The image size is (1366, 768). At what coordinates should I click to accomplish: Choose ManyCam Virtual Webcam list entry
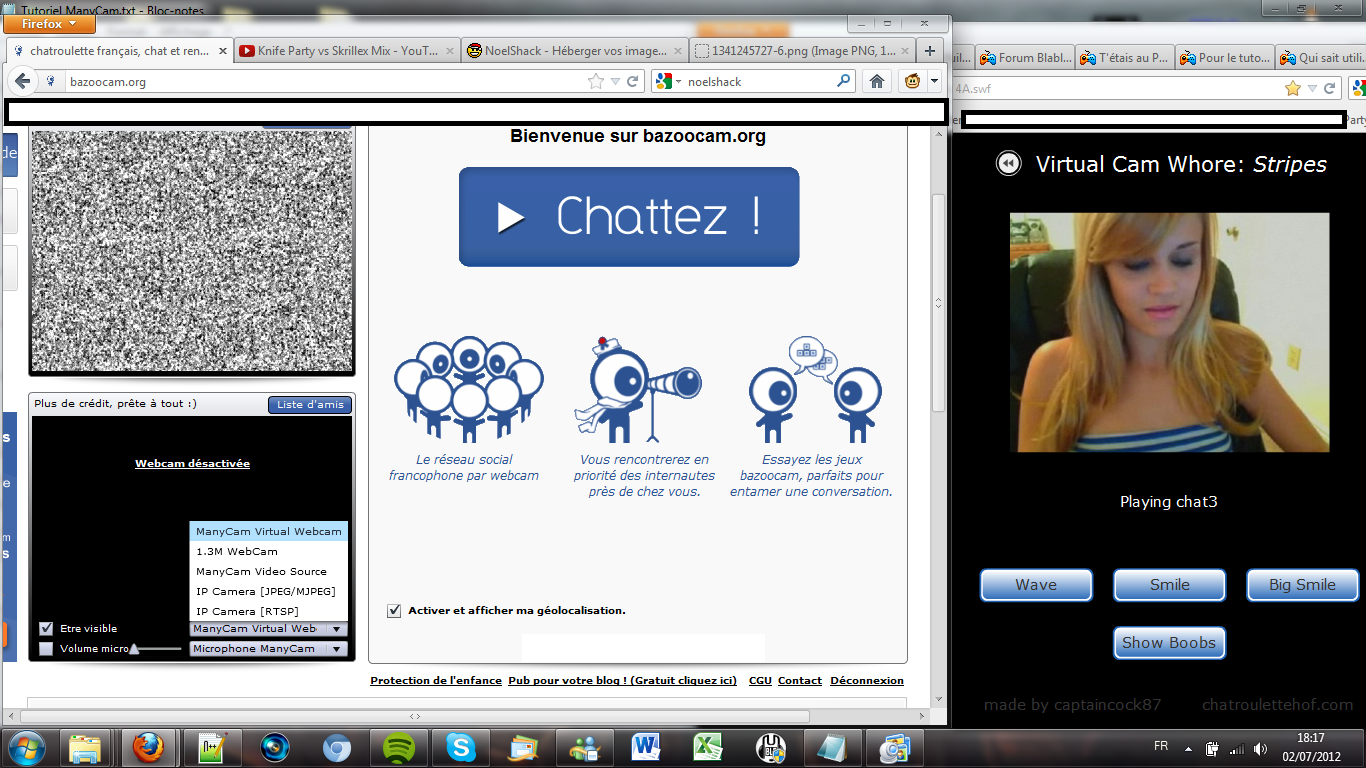pos(268,531)
